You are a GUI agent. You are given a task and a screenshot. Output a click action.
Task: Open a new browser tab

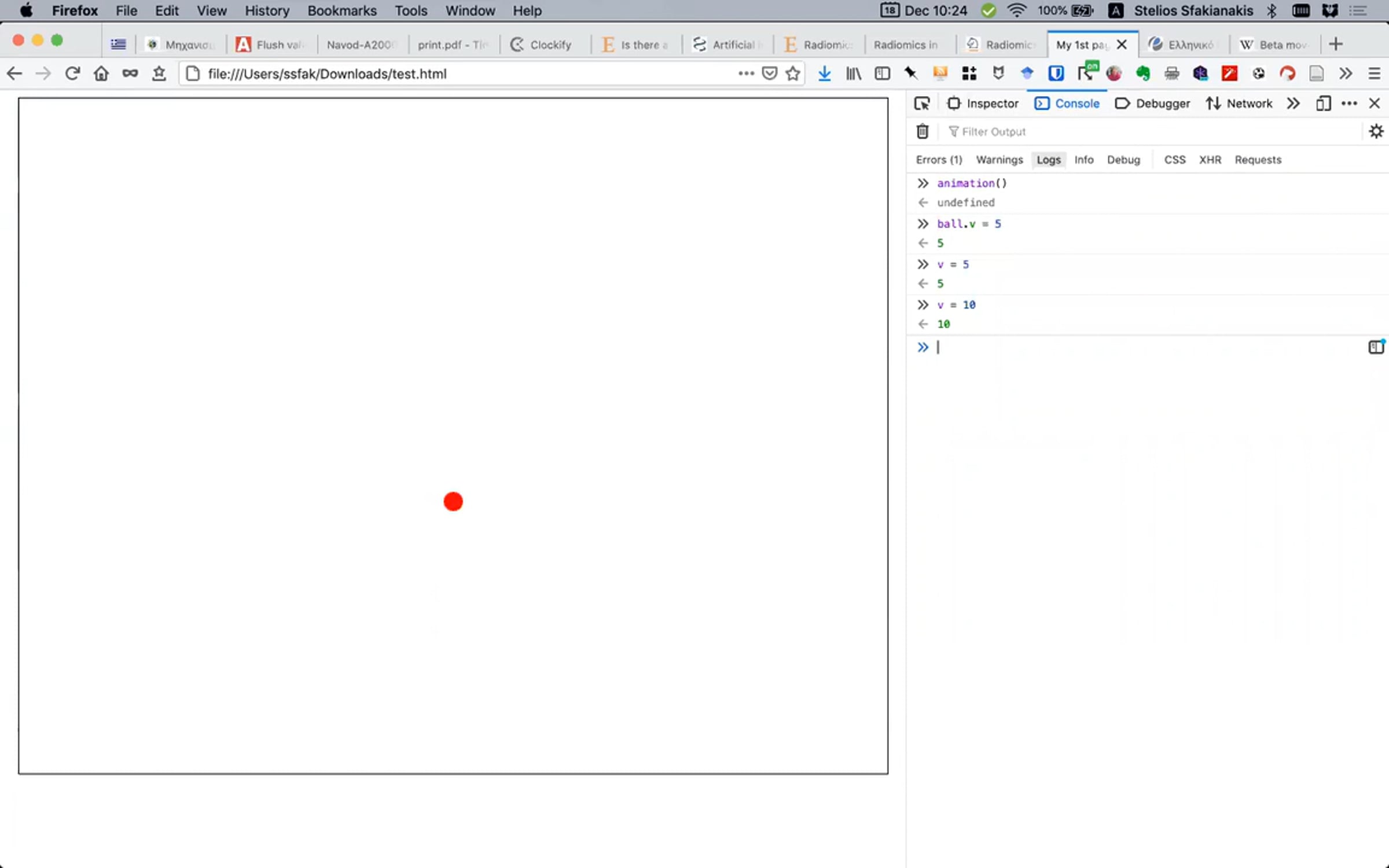(x=1336, y=44)
